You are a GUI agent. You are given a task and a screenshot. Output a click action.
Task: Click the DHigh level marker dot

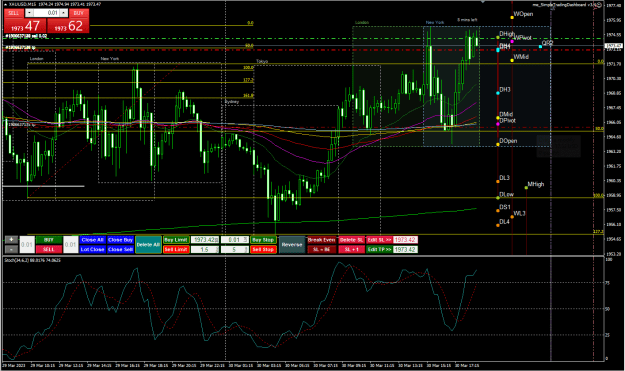[x=498, y=37]
